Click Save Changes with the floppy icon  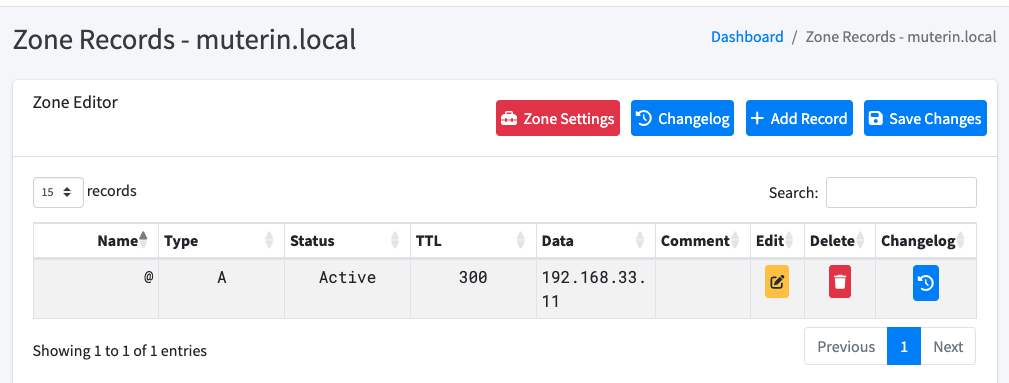925,118
